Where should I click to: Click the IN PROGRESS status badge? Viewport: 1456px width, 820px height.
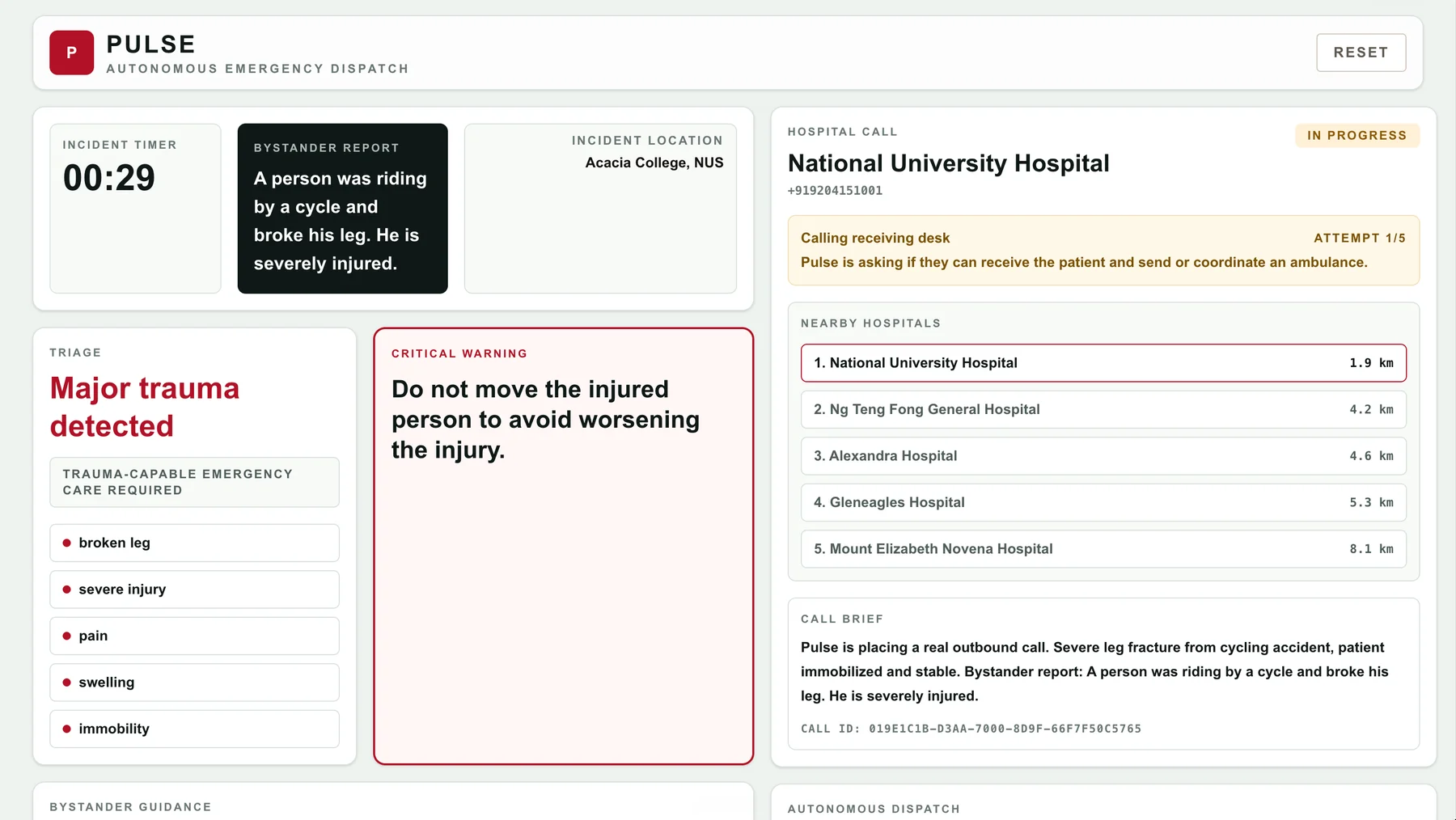click(1357, 135)
